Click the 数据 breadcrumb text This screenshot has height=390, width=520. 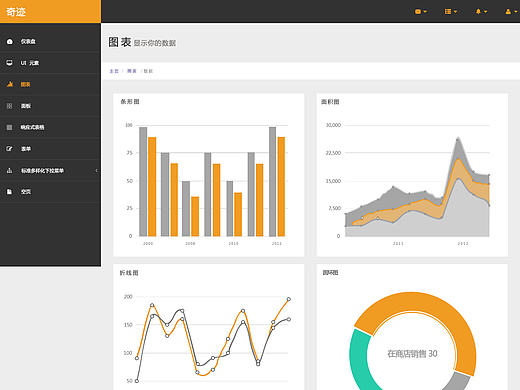[x=148, y=71]
